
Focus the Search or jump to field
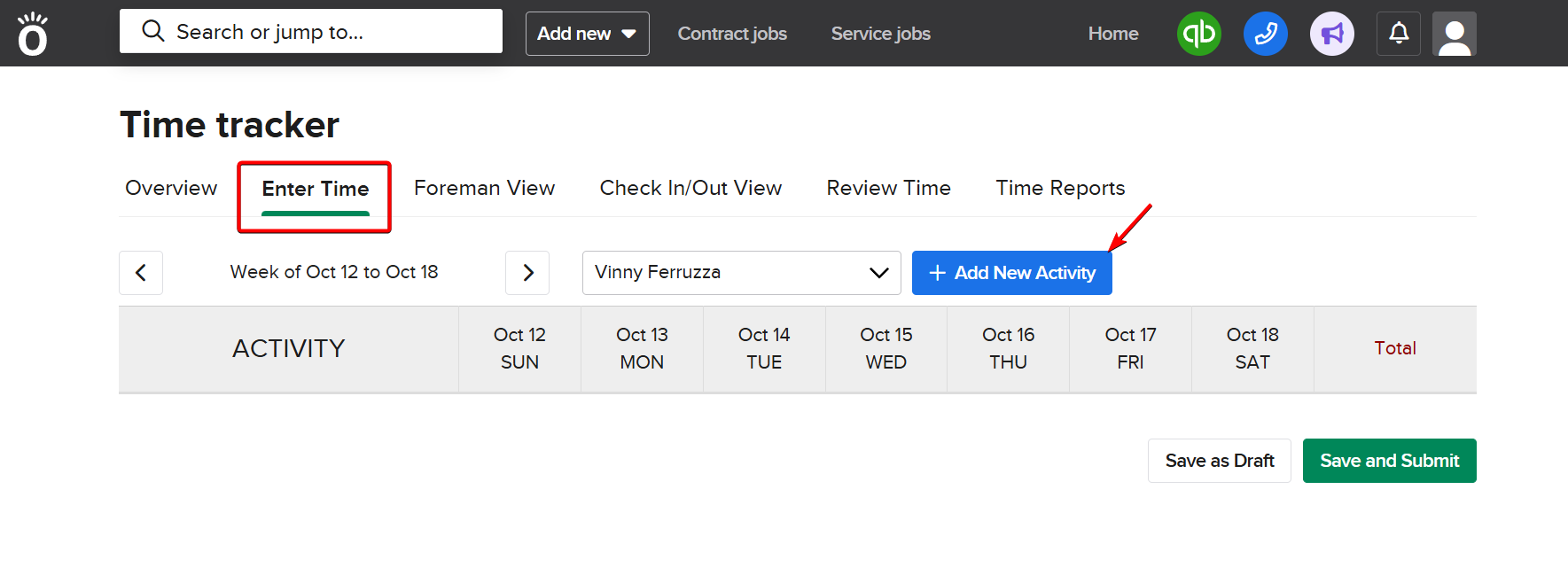click(310, 32)
